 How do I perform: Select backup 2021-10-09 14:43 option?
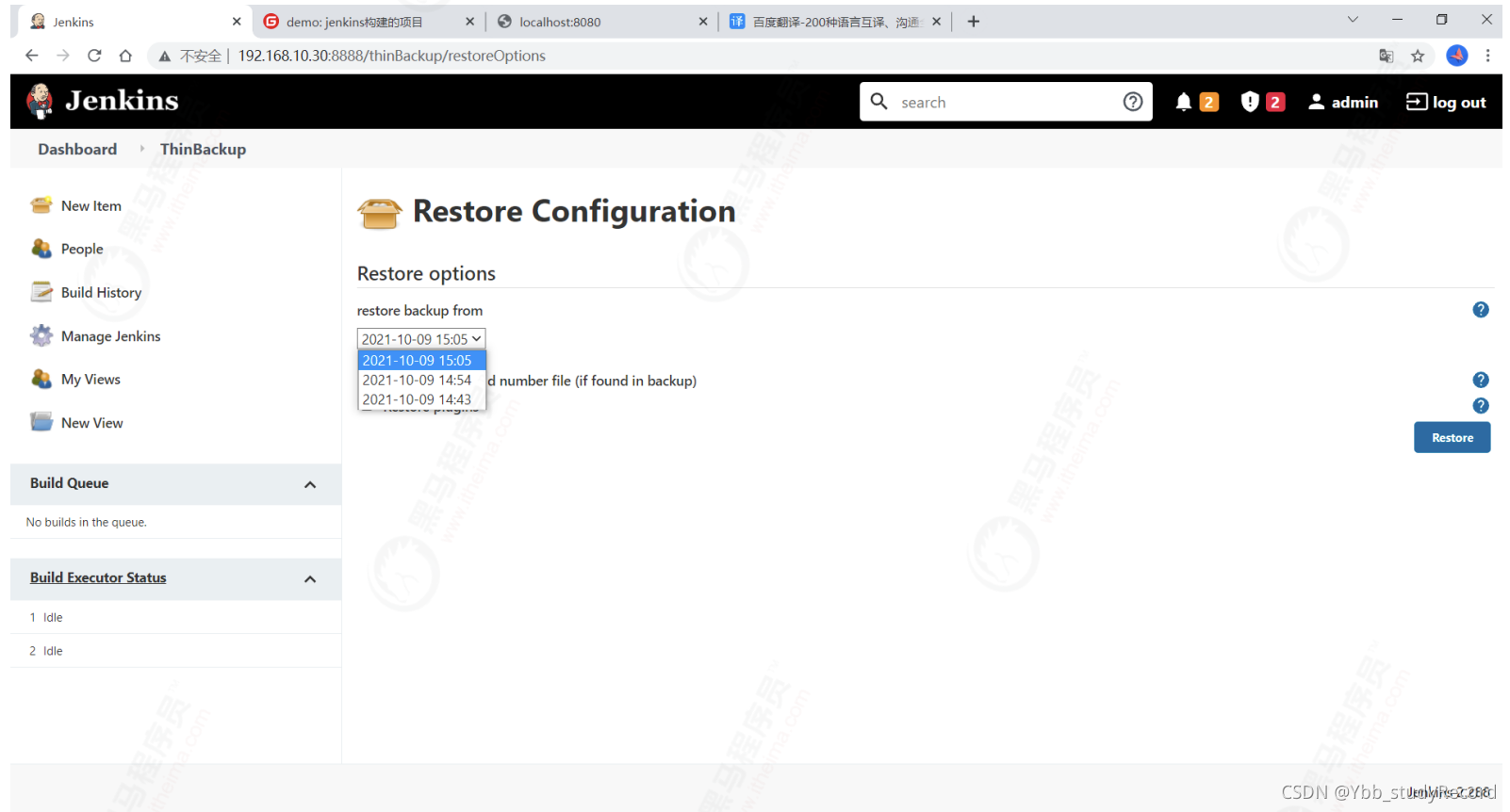(x=422, y=399)
